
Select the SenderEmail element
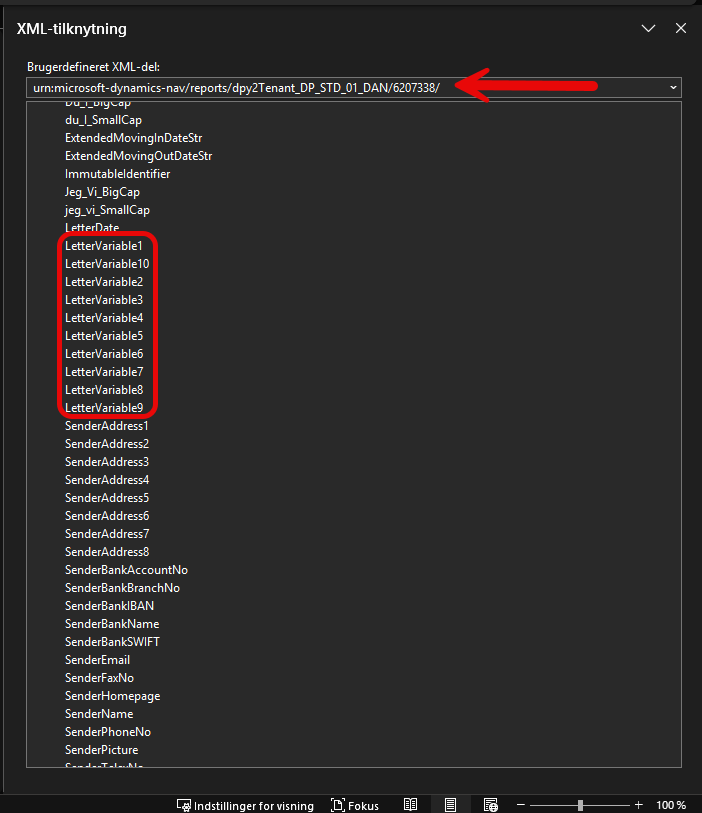click(97, 660)
